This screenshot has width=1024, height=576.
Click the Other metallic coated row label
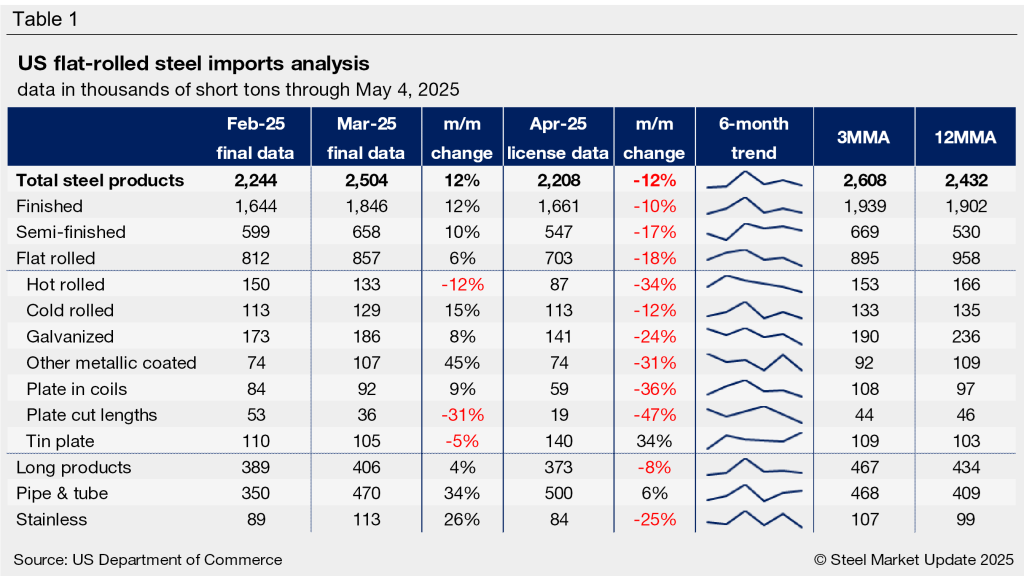point(111,362)
